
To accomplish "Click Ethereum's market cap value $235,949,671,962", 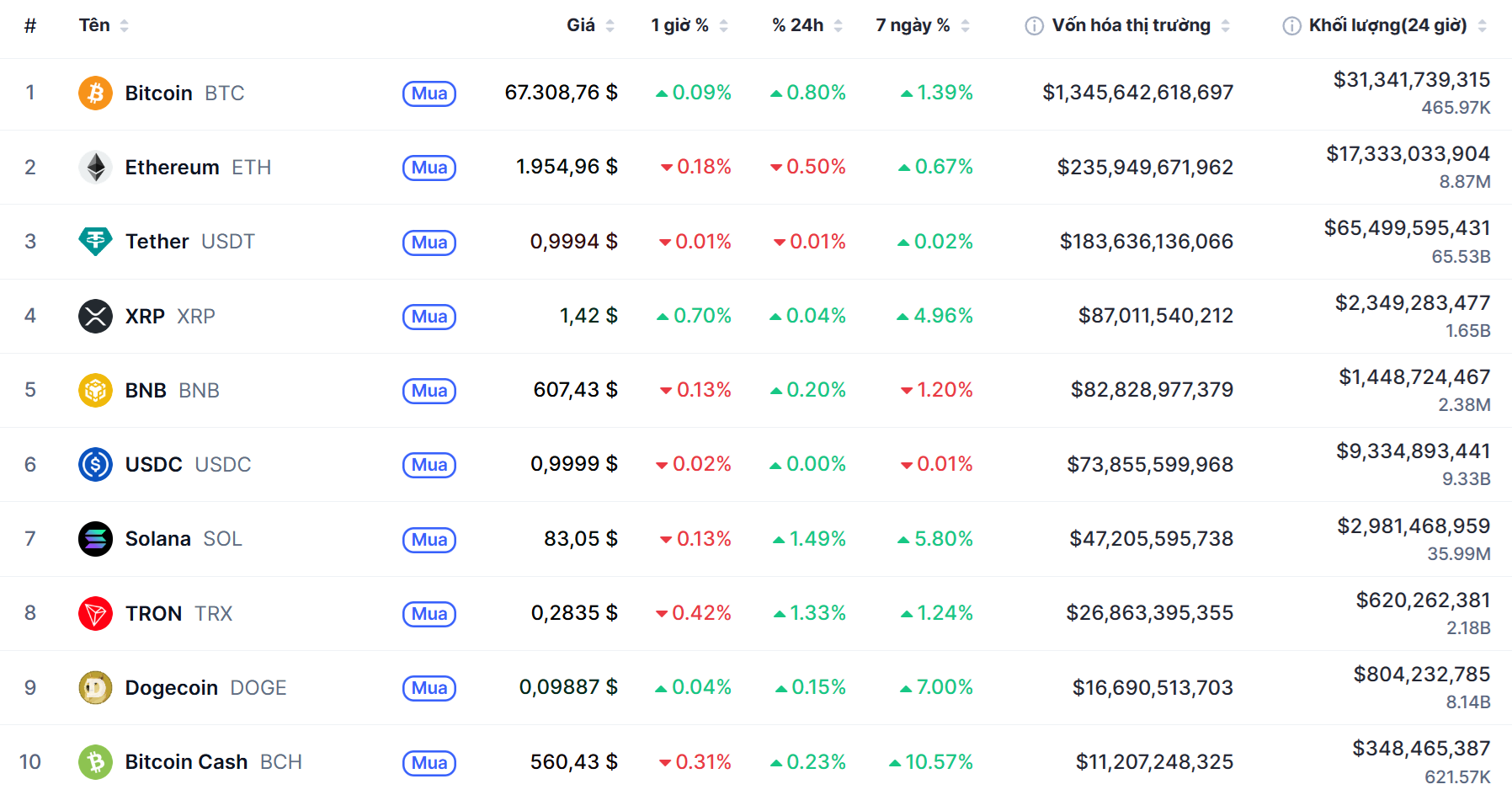I will tap(1145, 168).
